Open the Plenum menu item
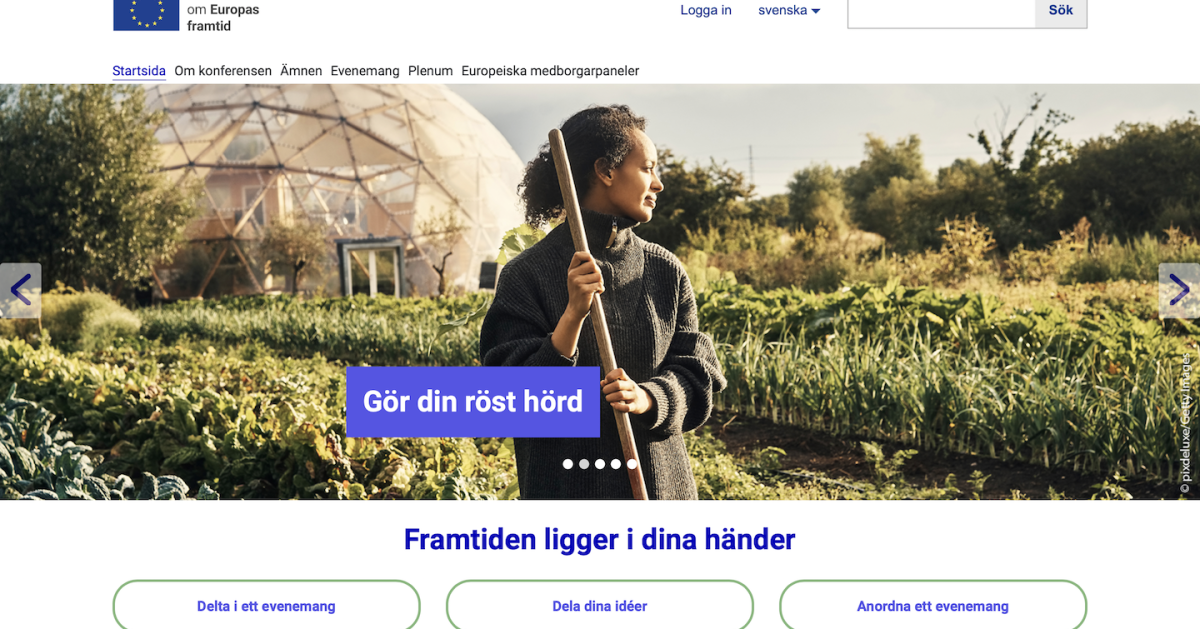Viewport: 1200px width, 629px height. [x=430, y=71]
